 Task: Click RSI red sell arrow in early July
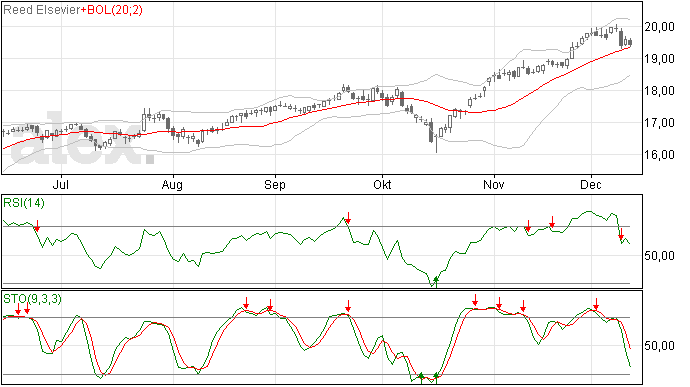tap(37, 225)
